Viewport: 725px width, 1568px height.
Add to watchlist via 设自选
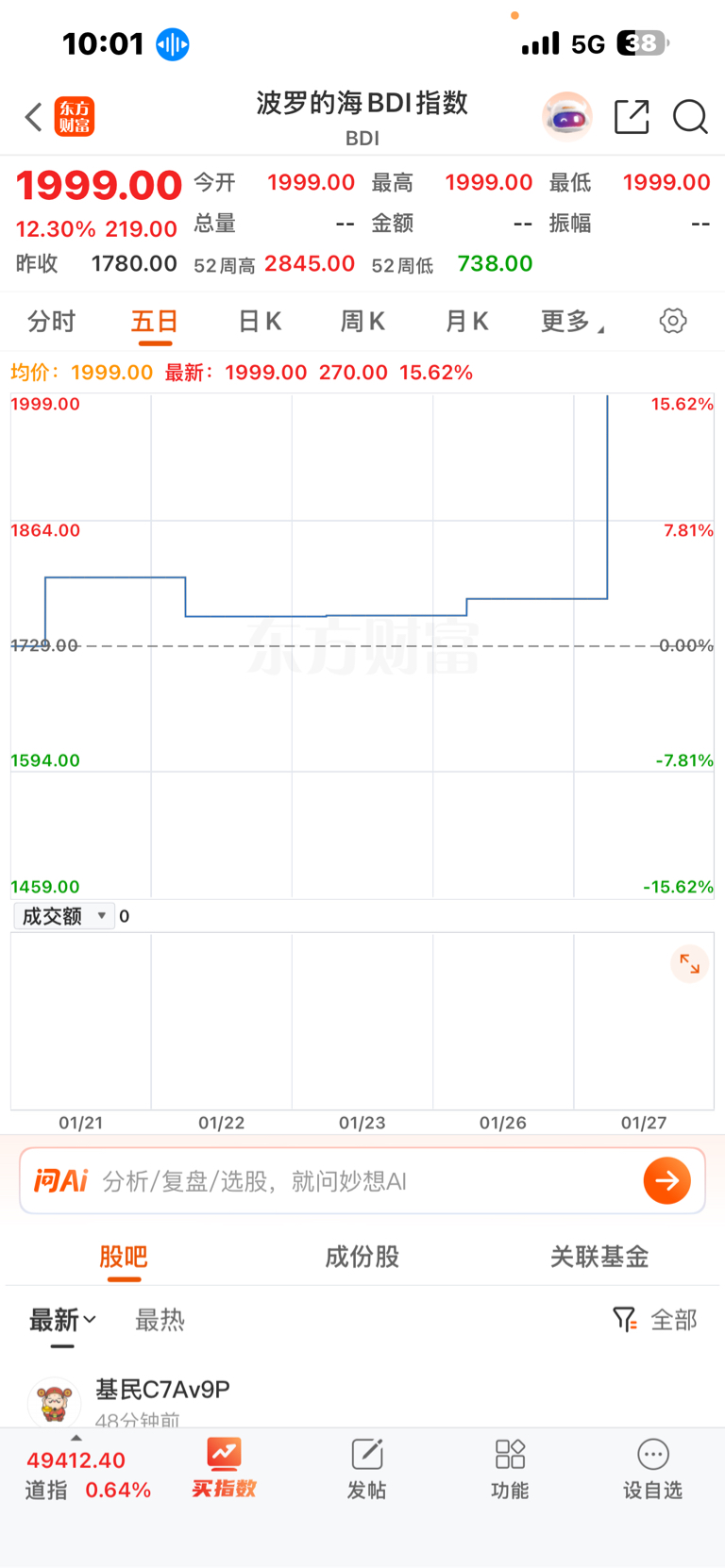652,1469
